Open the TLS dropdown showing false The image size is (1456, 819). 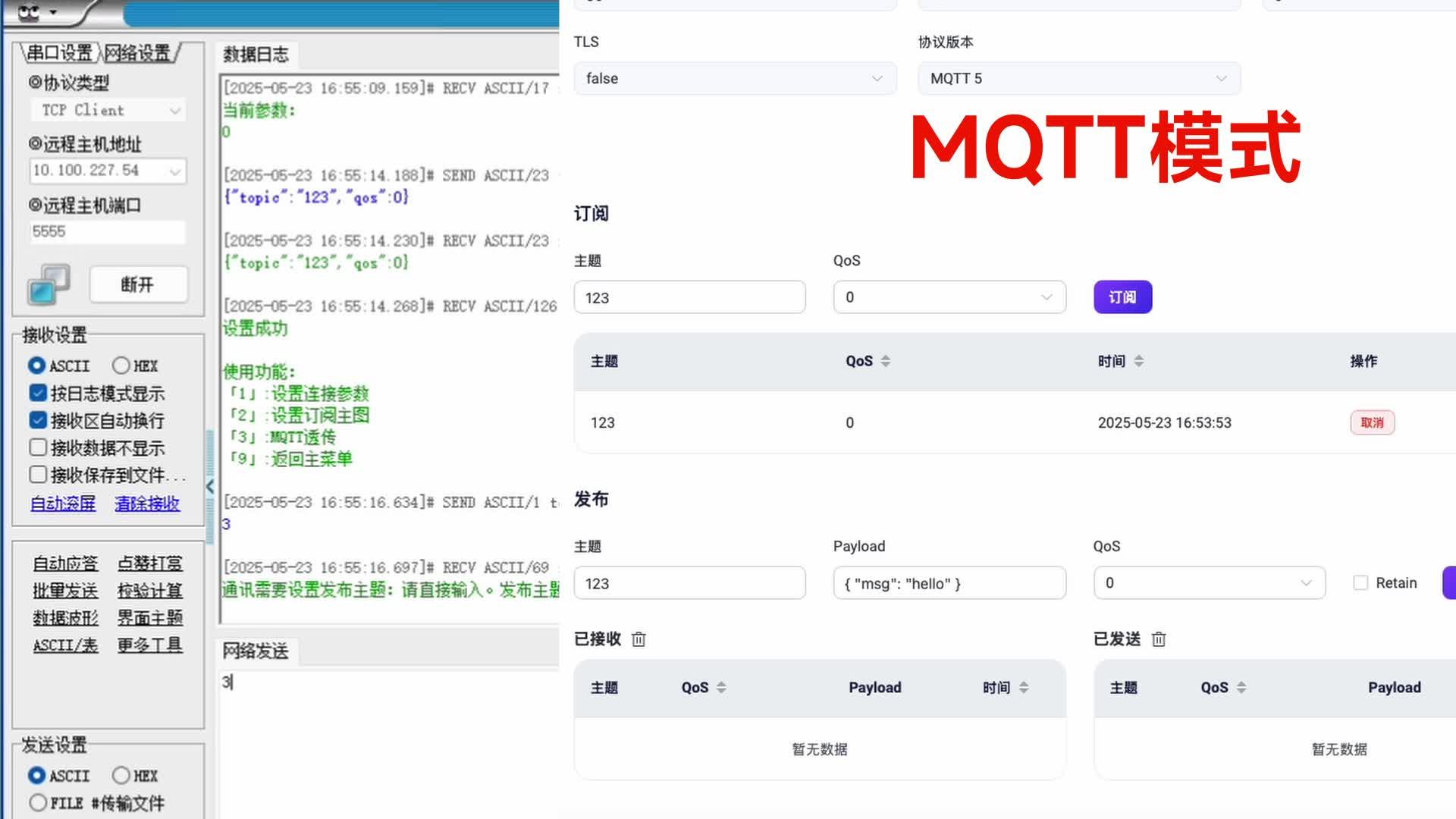pos(733,78)
